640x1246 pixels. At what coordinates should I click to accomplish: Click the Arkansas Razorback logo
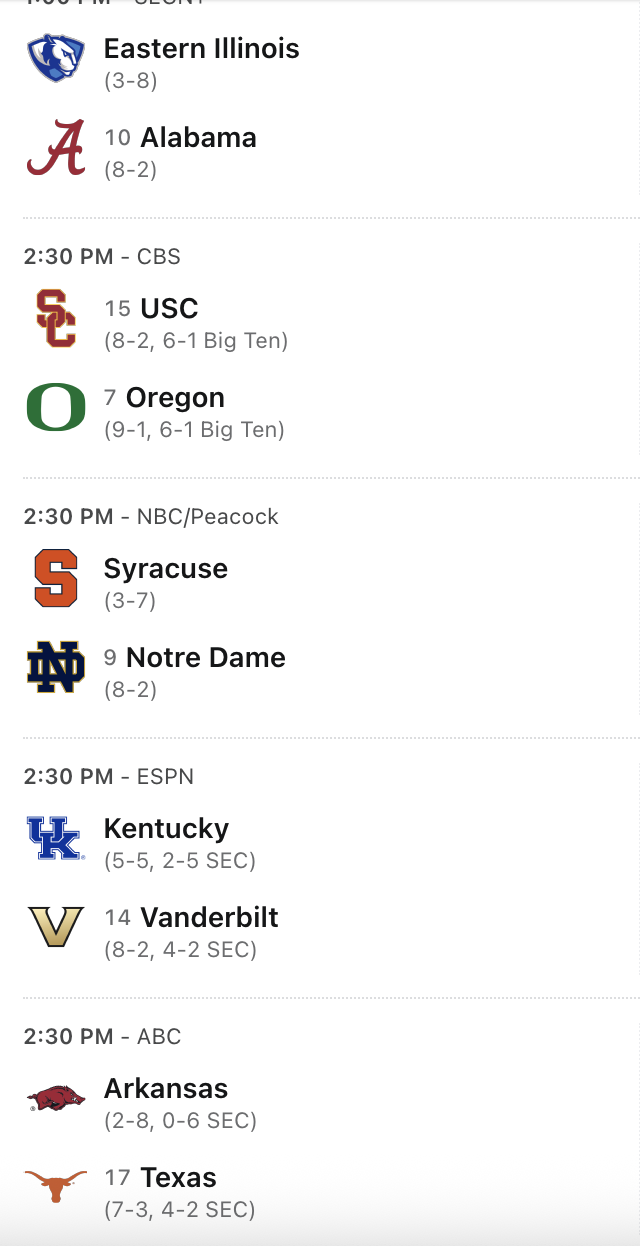[x=56, y=1098]
